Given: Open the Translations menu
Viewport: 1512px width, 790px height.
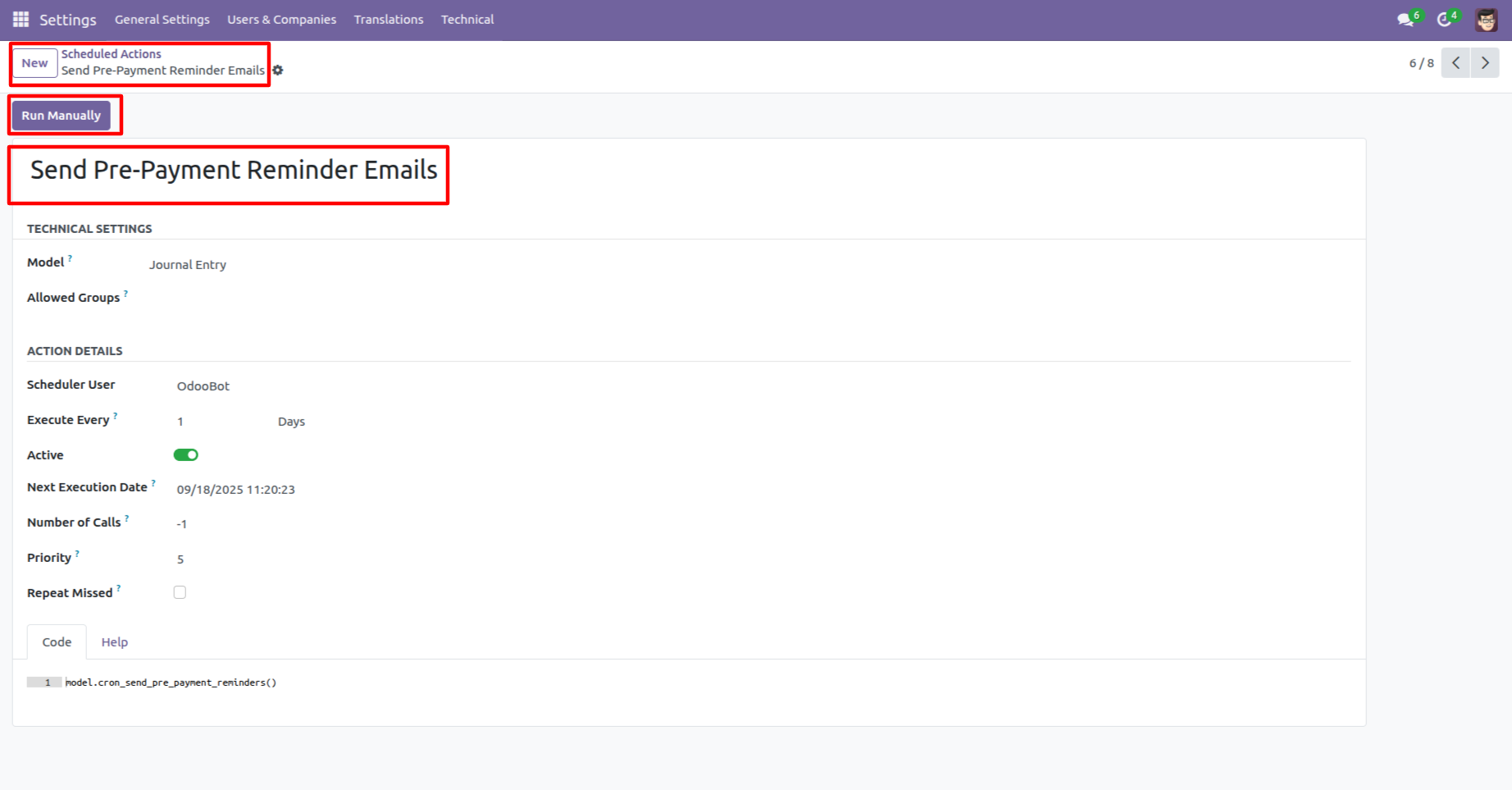Looking at the screenshot, I should [389, 20].
